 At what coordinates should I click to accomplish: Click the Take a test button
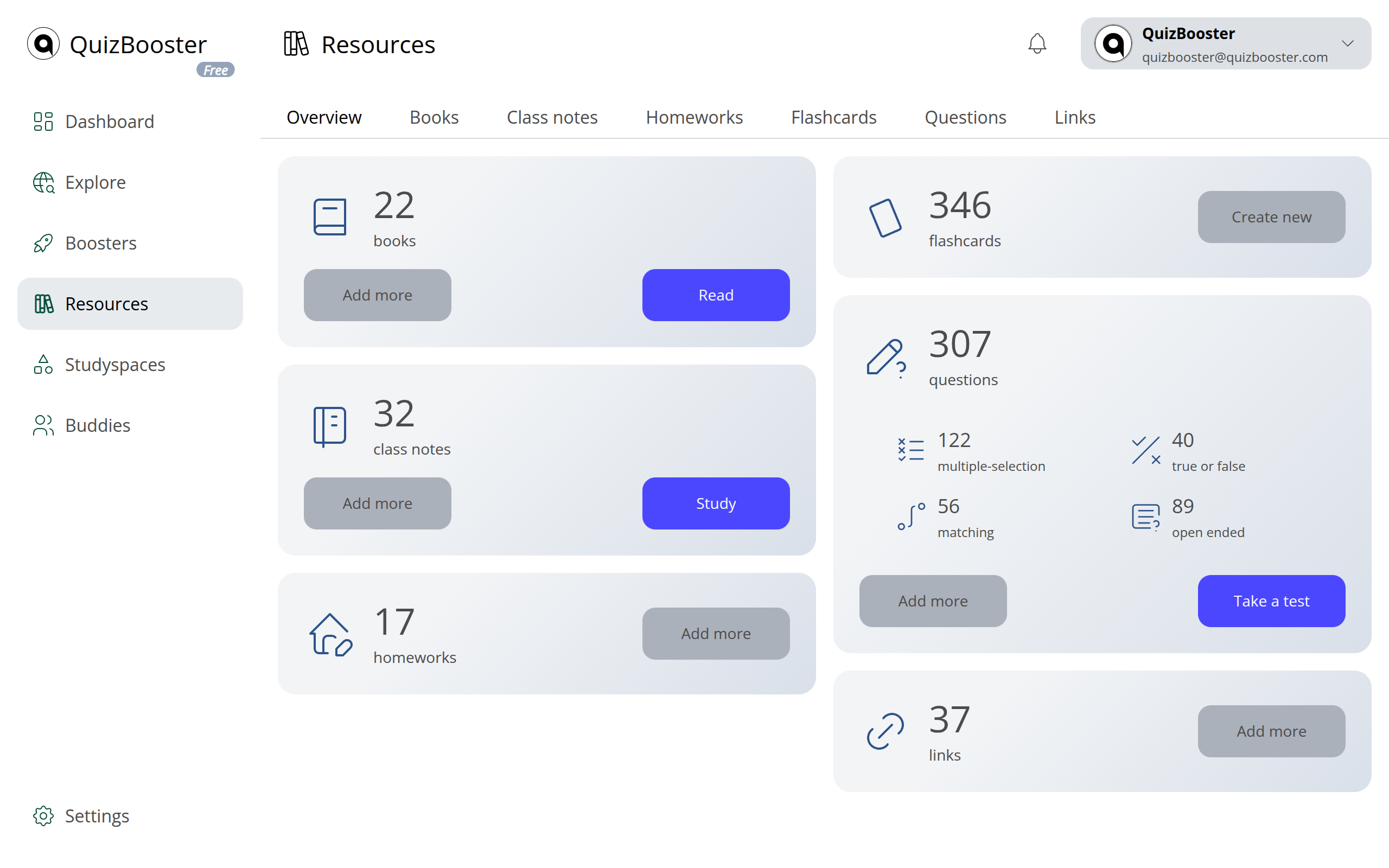coord(1271,601)
